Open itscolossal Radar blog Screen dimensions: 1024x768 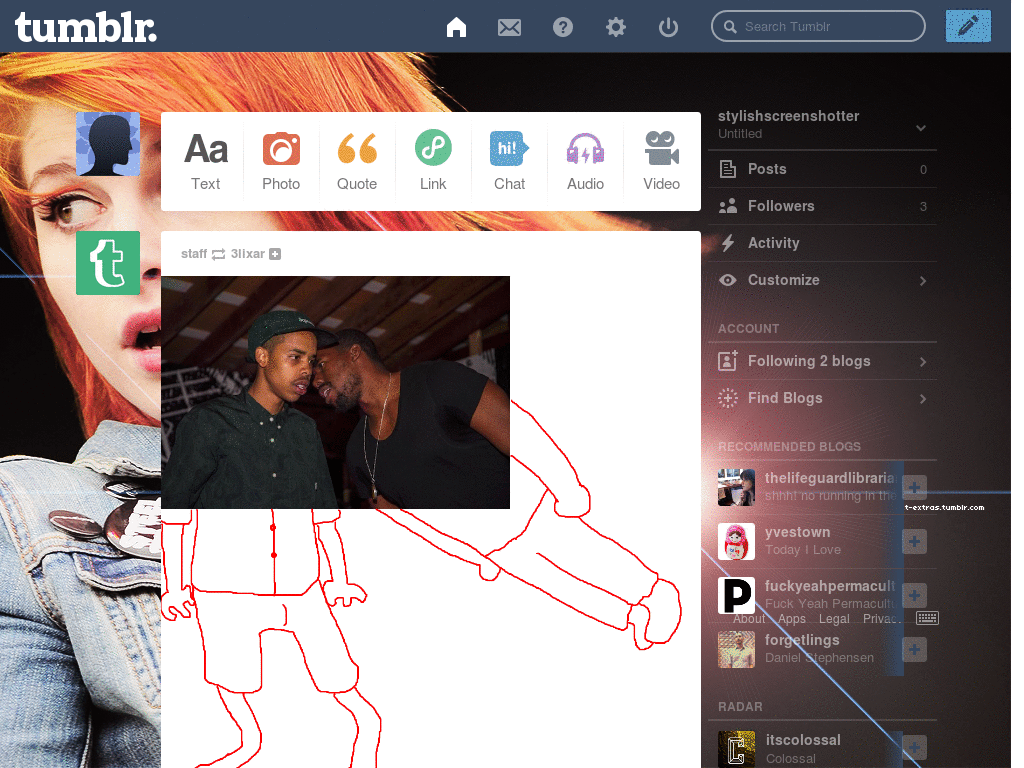click(803, 740)
